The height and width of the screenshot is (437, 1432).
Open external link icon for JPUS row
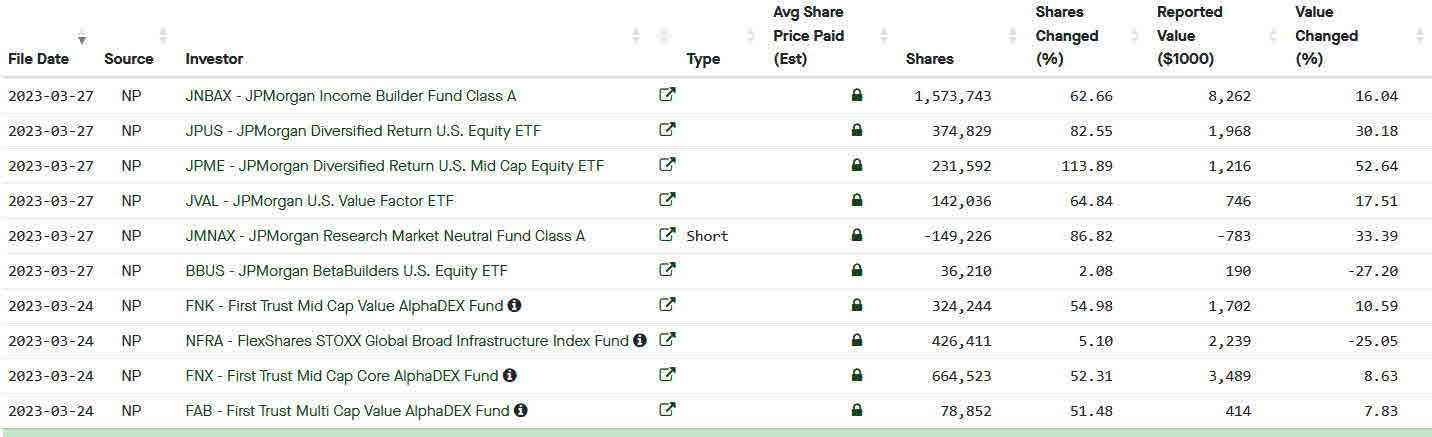pyautogui.click(x=667, y=130)
